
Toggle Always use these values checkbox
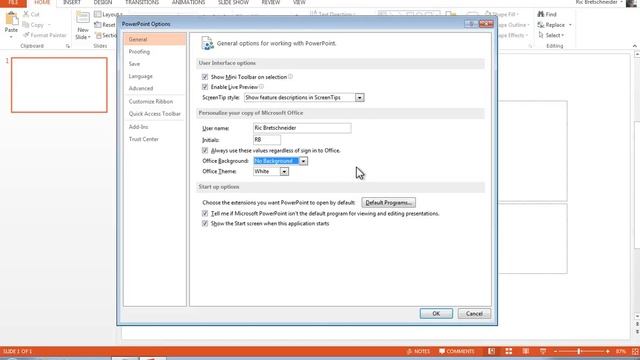(x=205, y=151)
